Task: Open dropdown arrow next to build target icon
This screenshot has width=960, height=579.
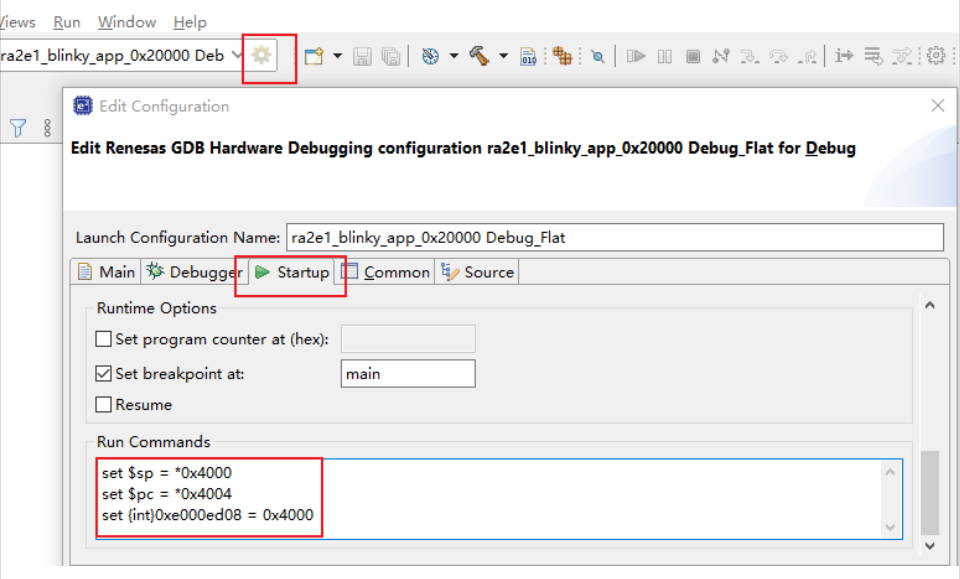Action: tap(454, 56)
